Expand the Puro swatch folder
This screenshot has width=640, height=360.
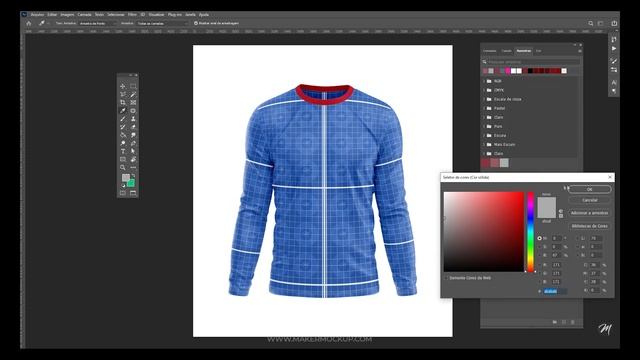[484, 127]
